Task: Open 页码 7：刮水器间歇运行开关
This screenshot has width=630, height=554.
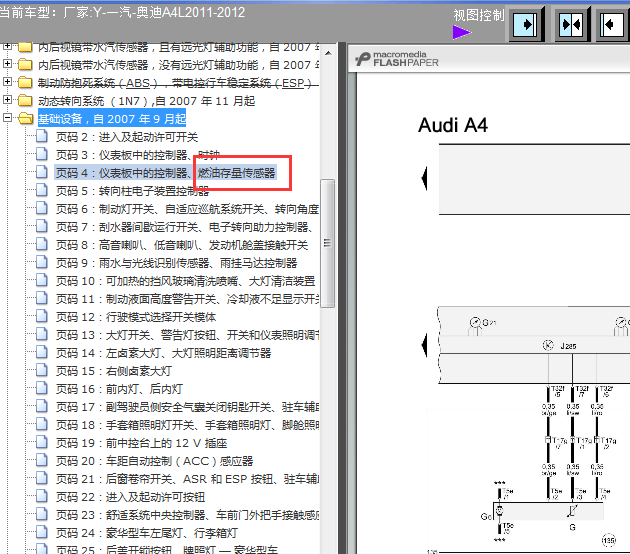Action: (x=184, y=227)
